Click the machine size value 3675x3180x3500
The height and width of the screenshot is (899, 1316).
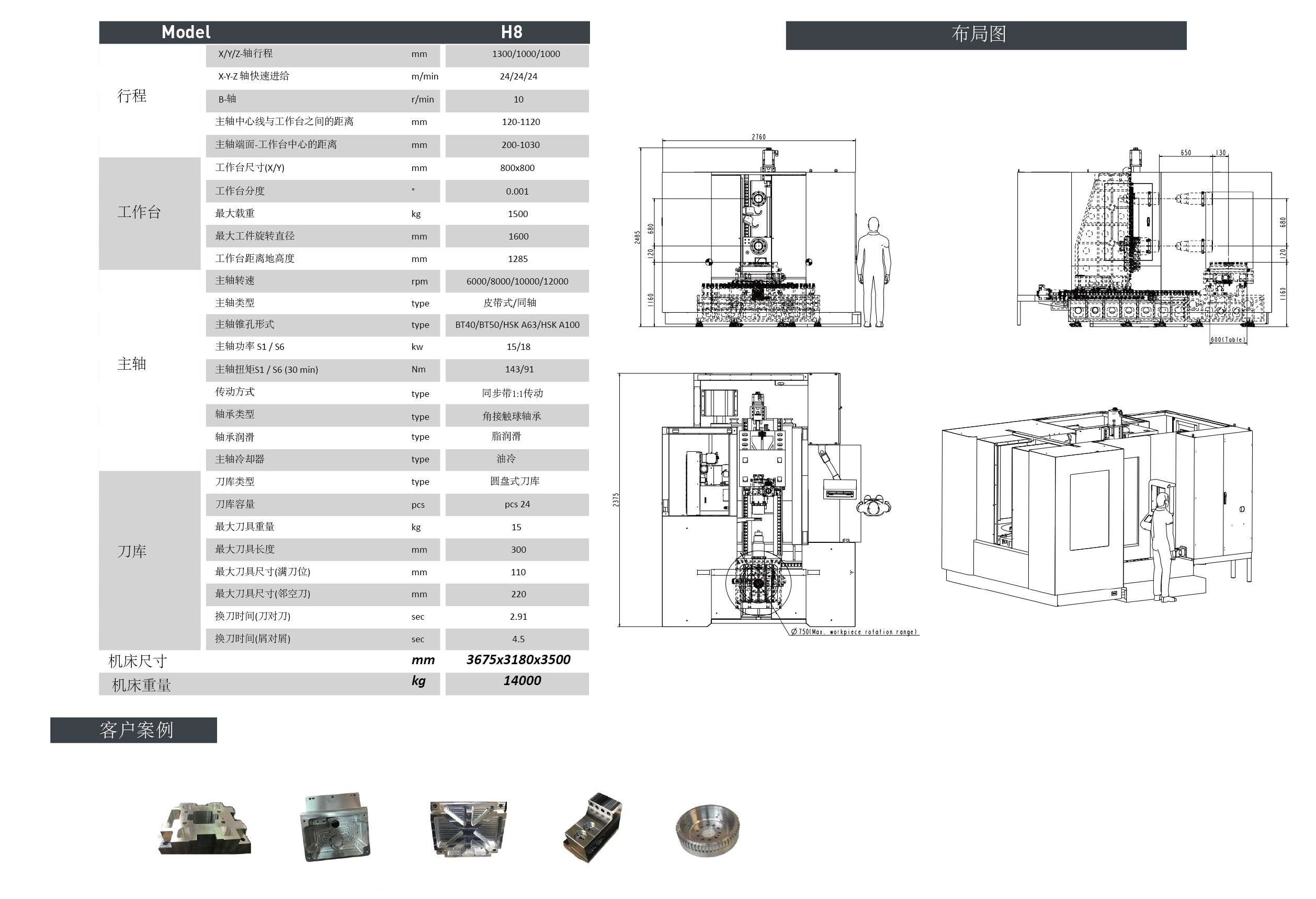(x=518, y=659)
